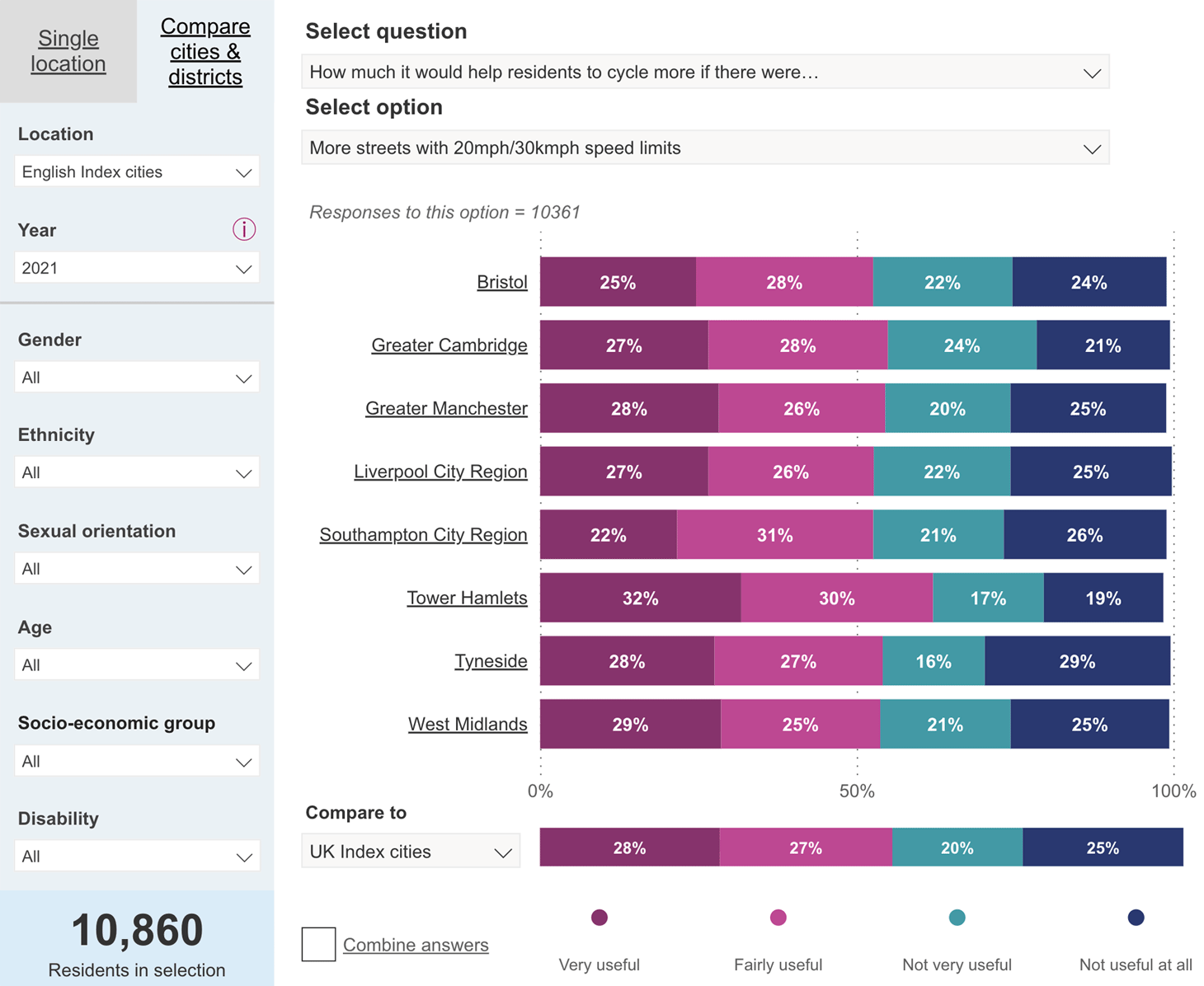Click the Not useful at all legend dot
The height and width of the screenshot is (986, 1204).
(1136, 918)
